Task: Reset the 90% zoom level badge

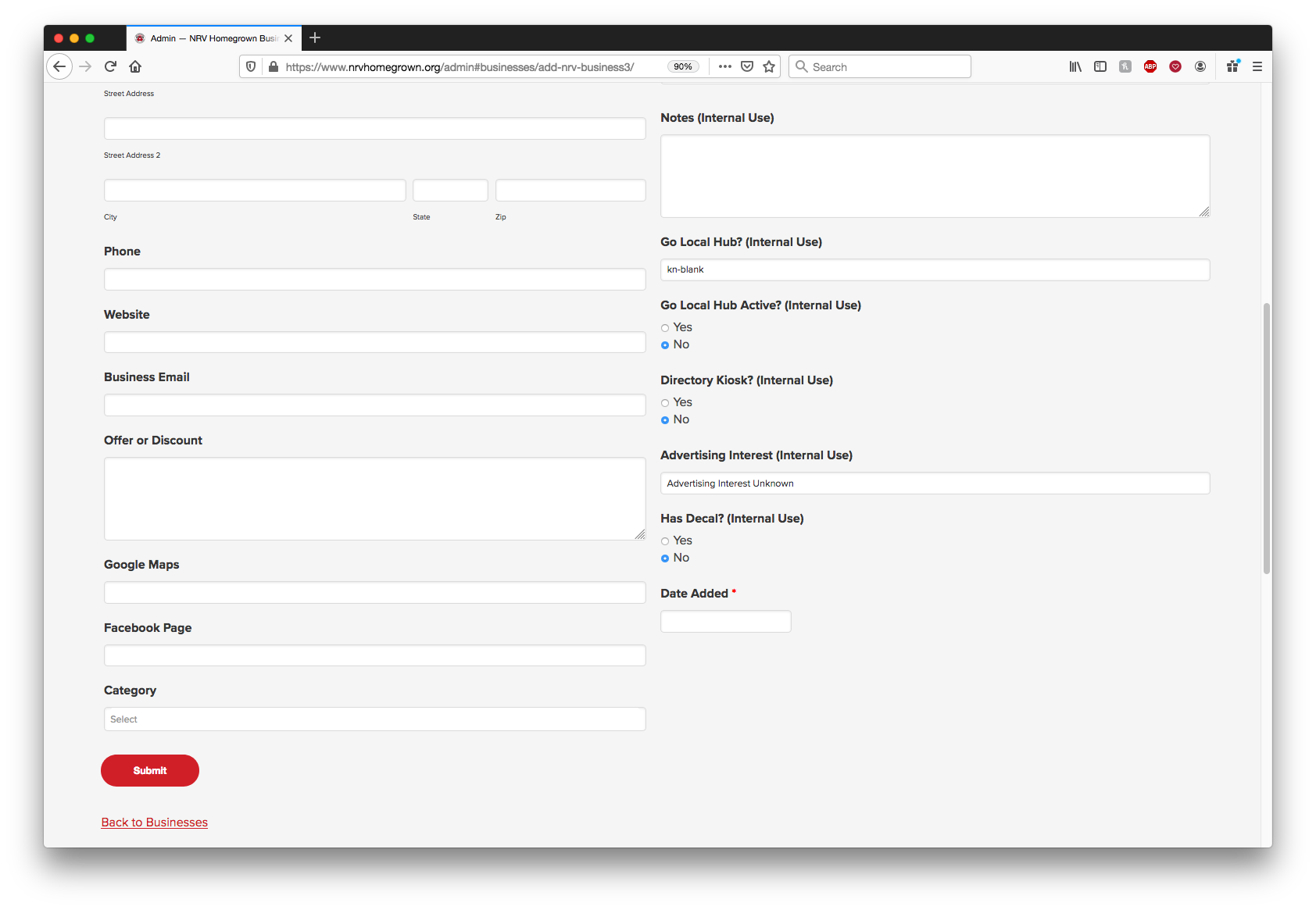Action: click(683, 66)
